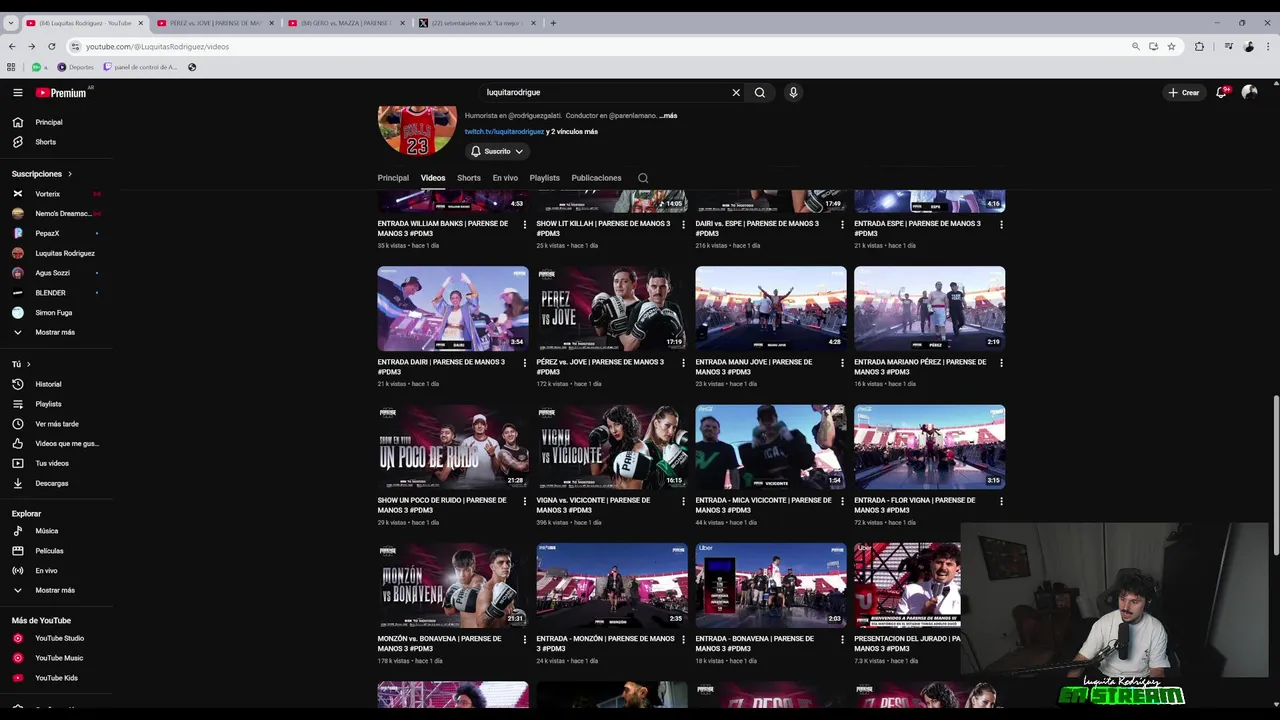Expand Mostrar más under Explorar

(55, 590)
